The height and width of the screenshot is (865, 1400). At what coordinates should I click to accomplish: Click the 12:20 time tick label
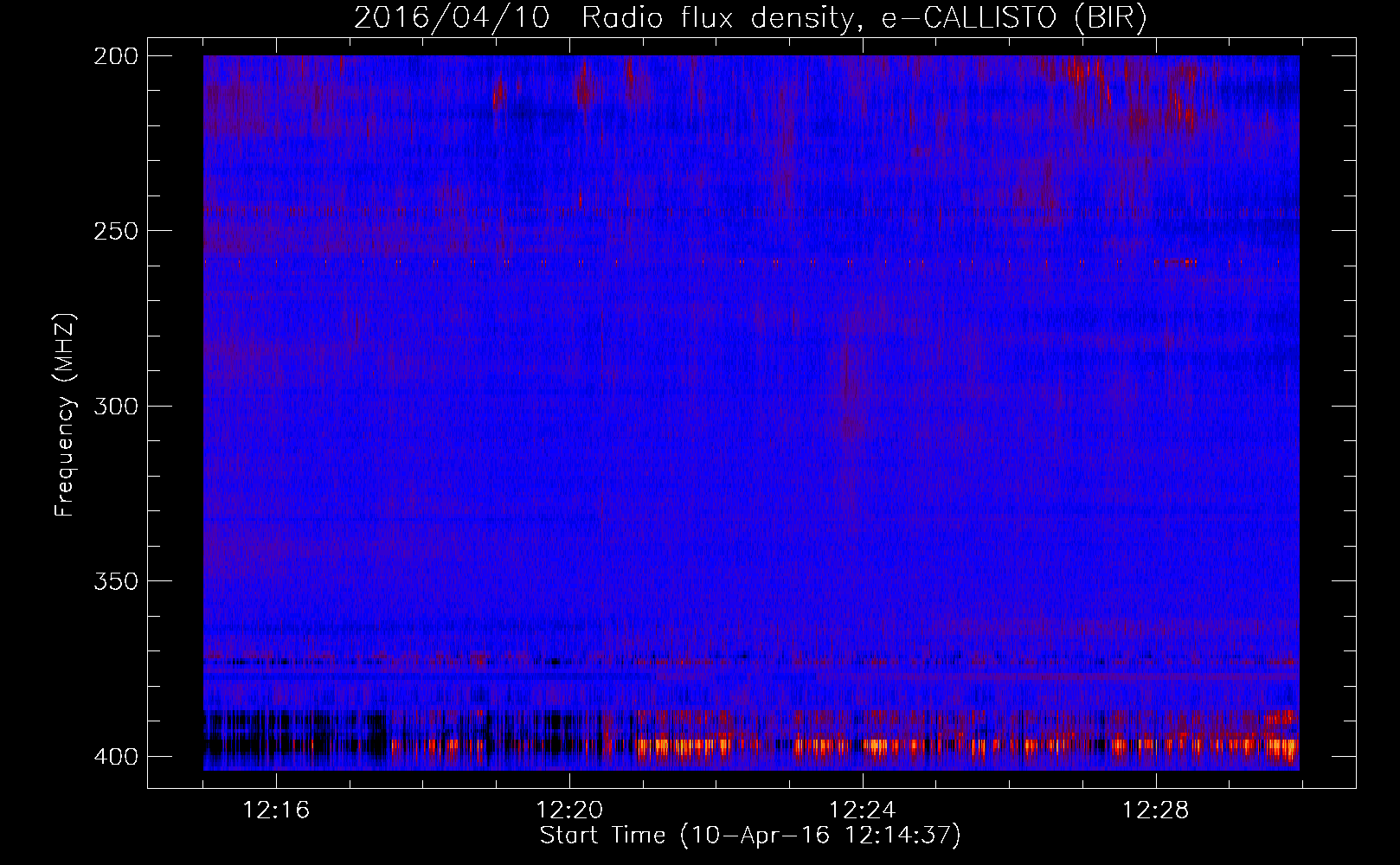tap(569, 811)
